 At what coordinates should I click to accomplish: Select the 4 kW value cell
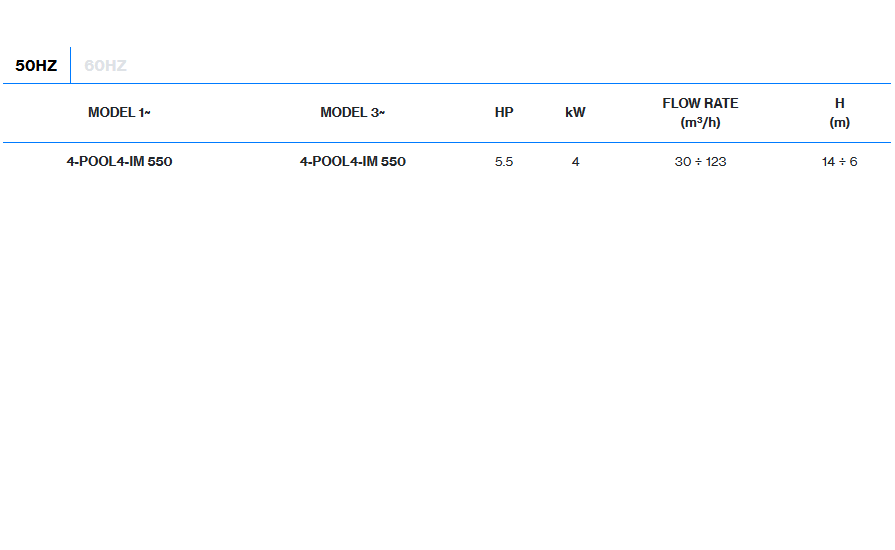575,162
